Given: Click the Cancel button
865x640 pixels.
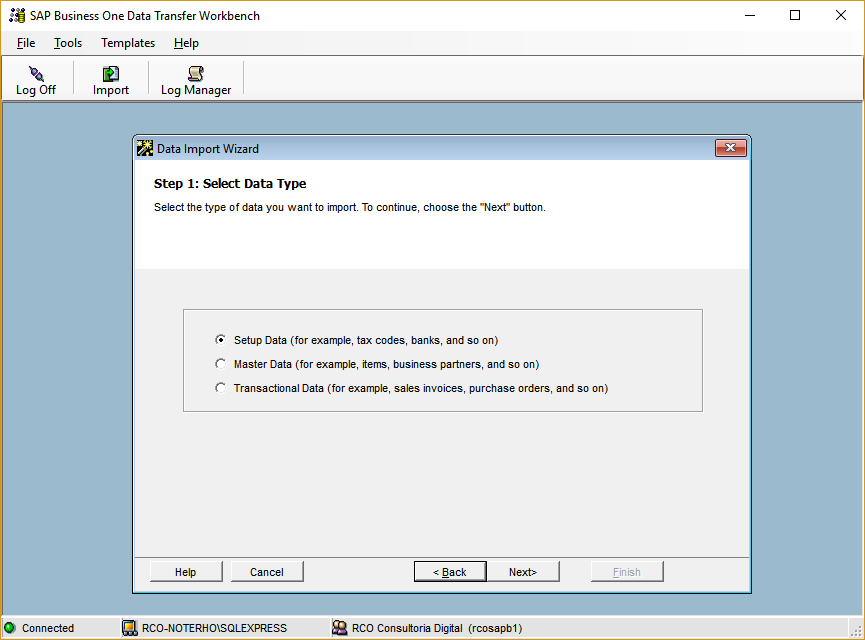Looking at the screenshot, I should [267, 572].
